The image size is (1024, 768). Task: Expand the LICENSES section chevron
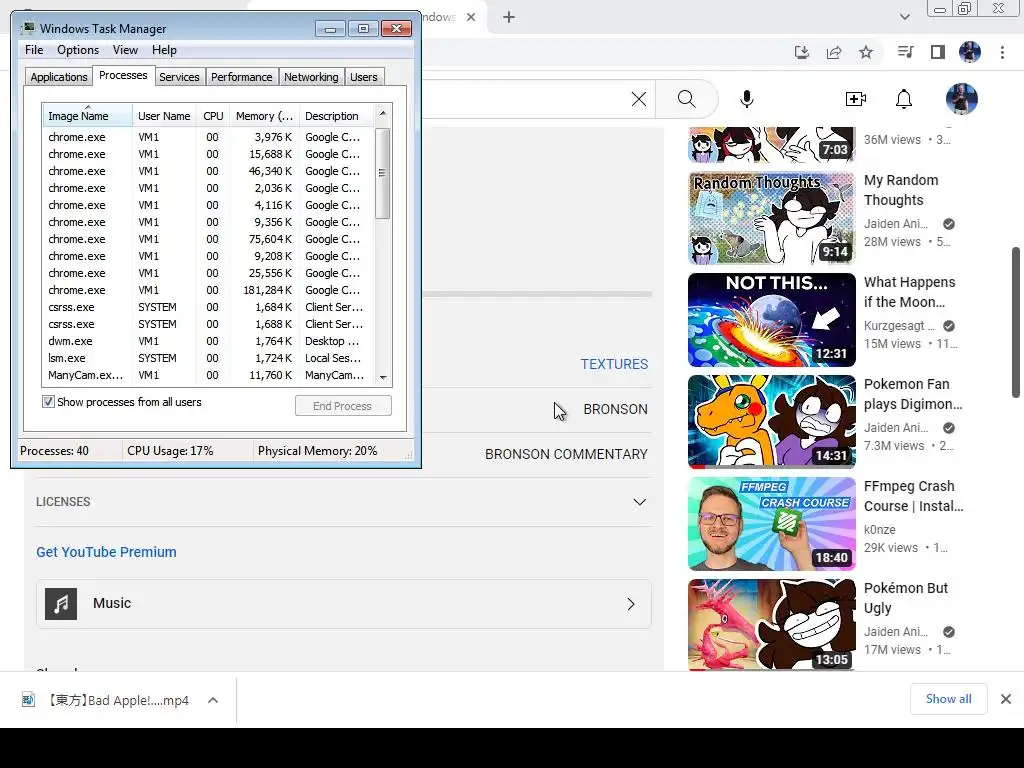[639, 502]
